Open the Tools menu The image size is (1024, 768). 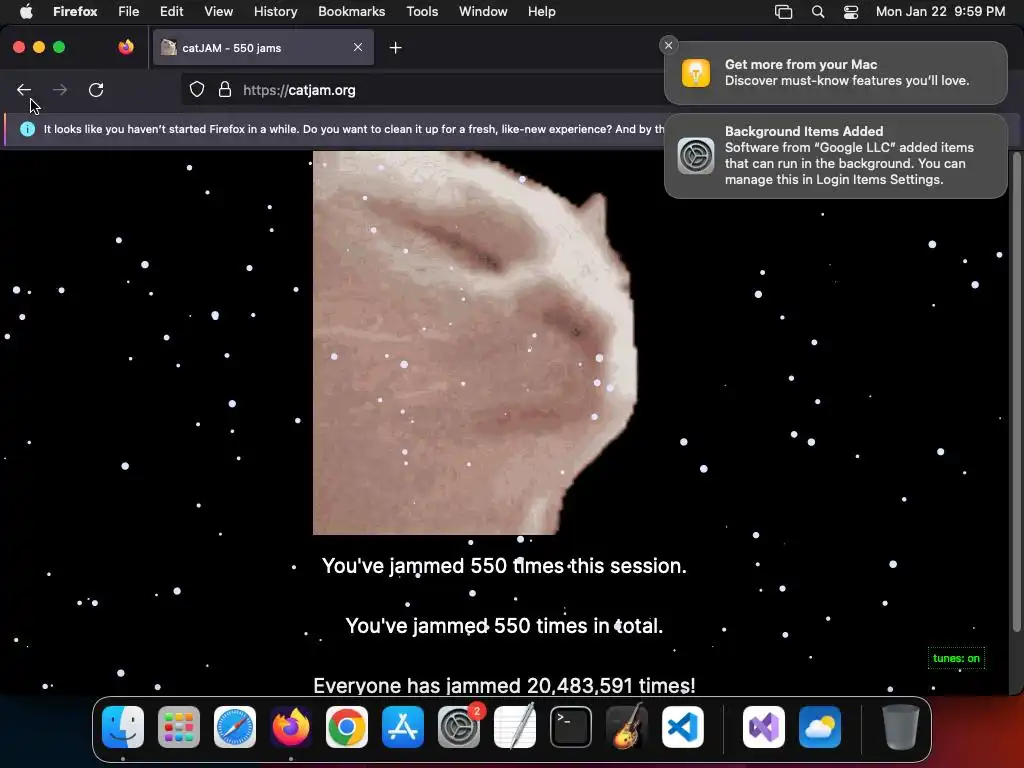point(422,11)
